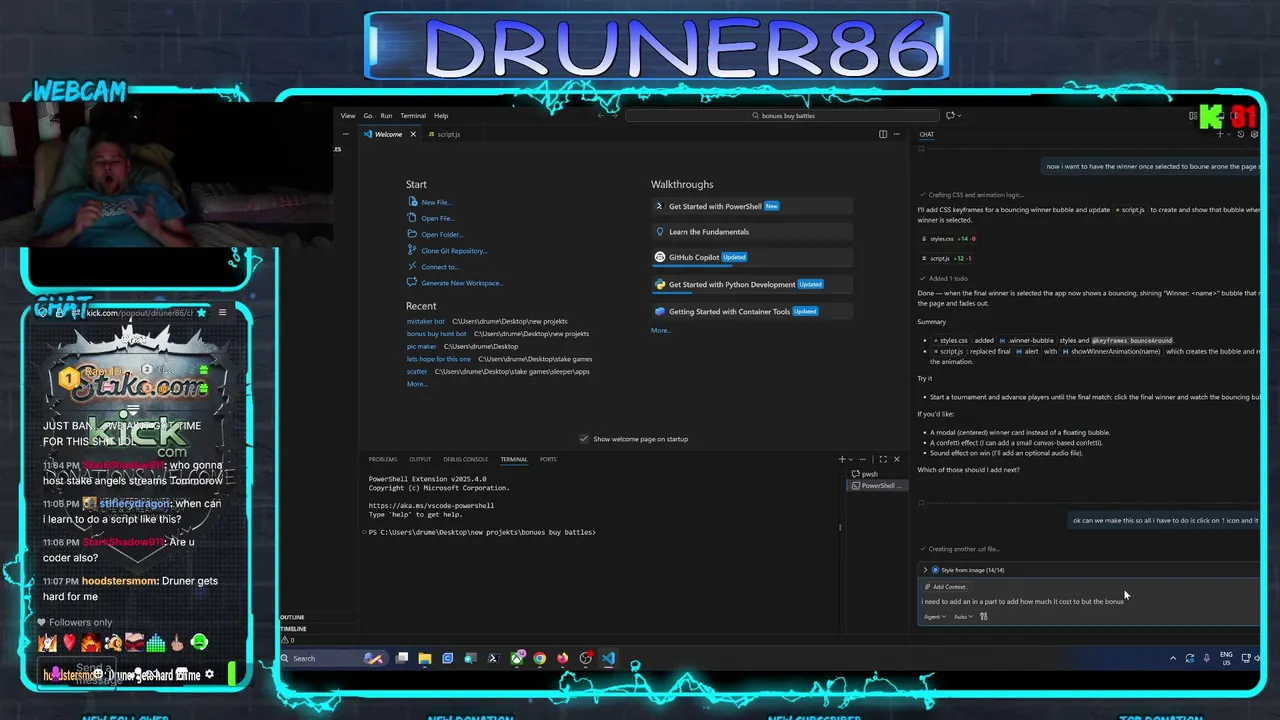This screenshot has height=720, width=1280.
Task: Open recent project mistaker bot
Action: [x=425, y=321]
